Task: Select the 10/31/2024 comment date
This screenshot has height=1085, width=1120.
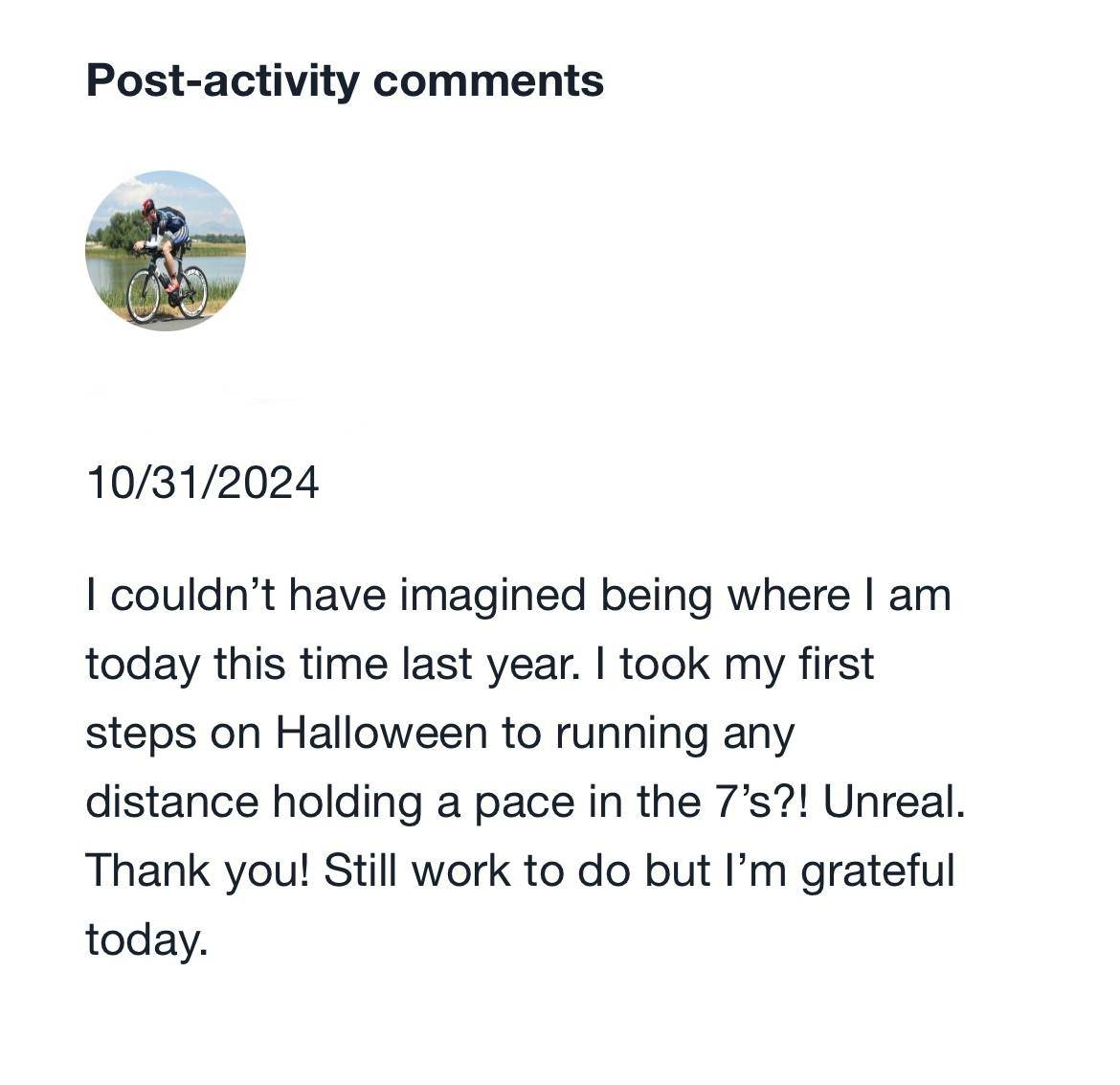Action: pyautogui.click(x=203, y=484)
